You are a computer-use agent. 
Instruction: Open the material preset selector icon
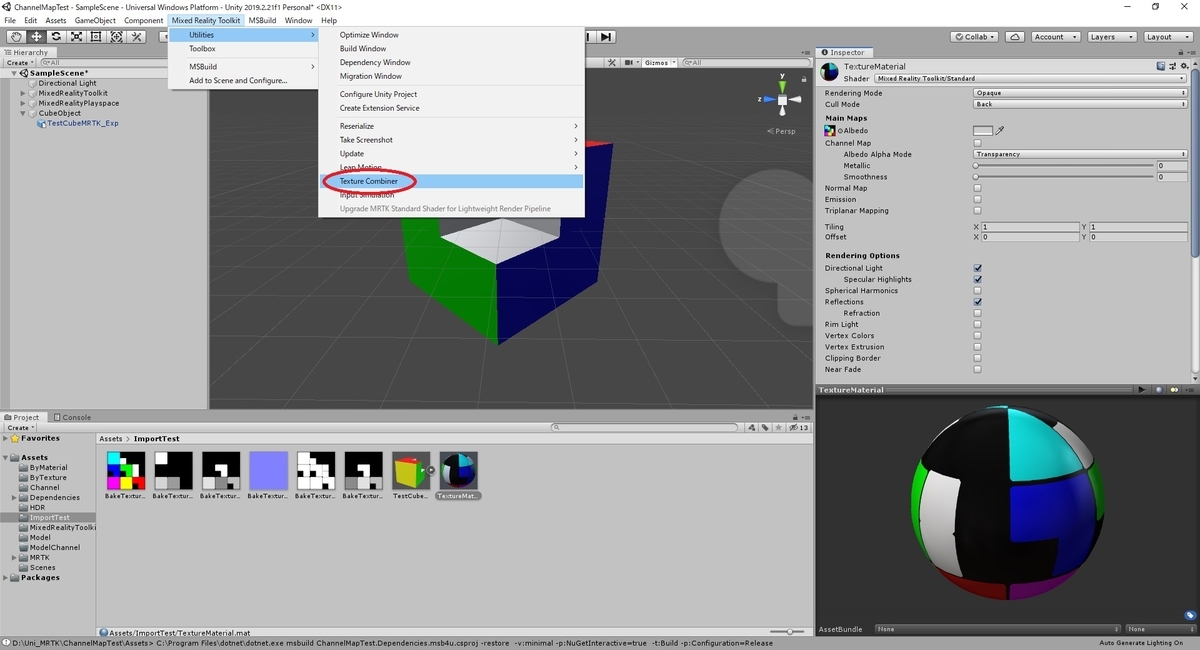coord(1171,67)
